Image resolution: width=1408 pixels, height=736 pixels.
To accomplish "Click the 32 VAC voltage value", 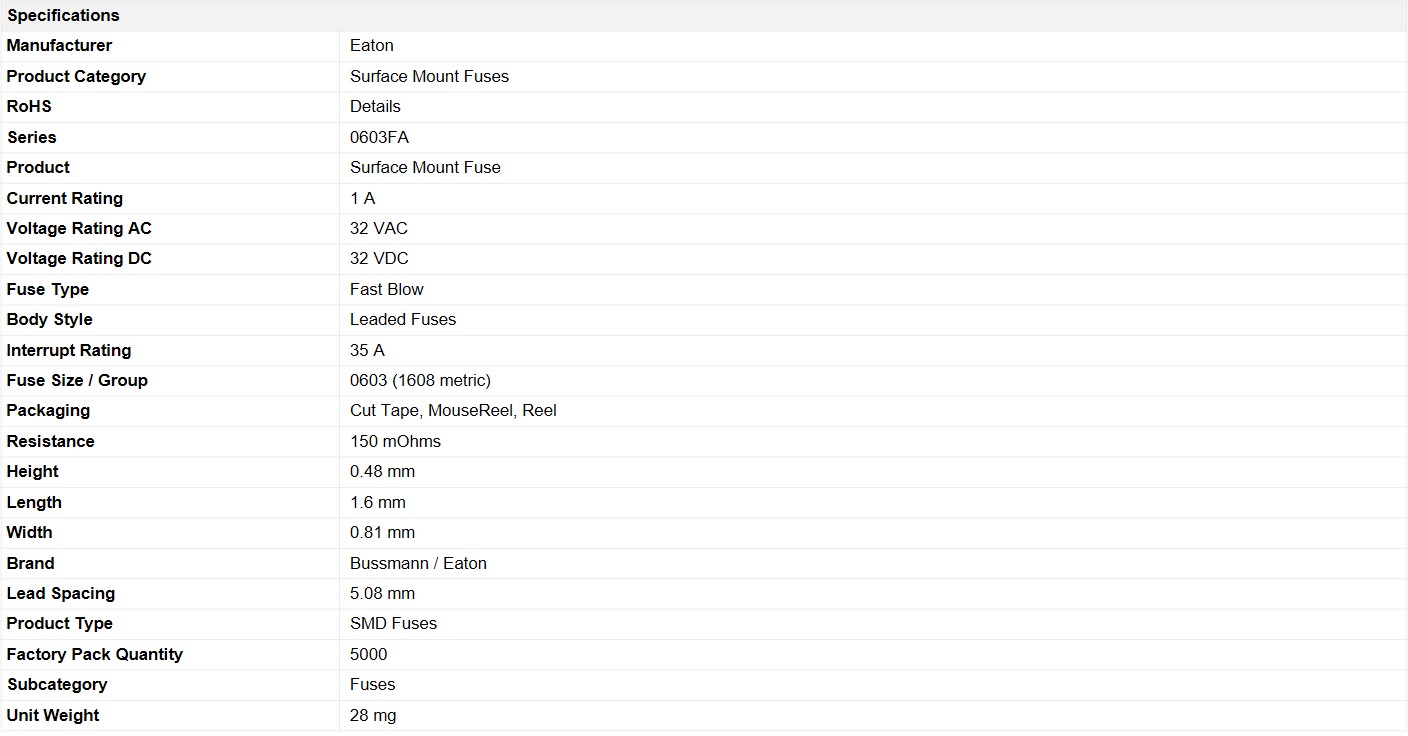I will tap(379, 228).
